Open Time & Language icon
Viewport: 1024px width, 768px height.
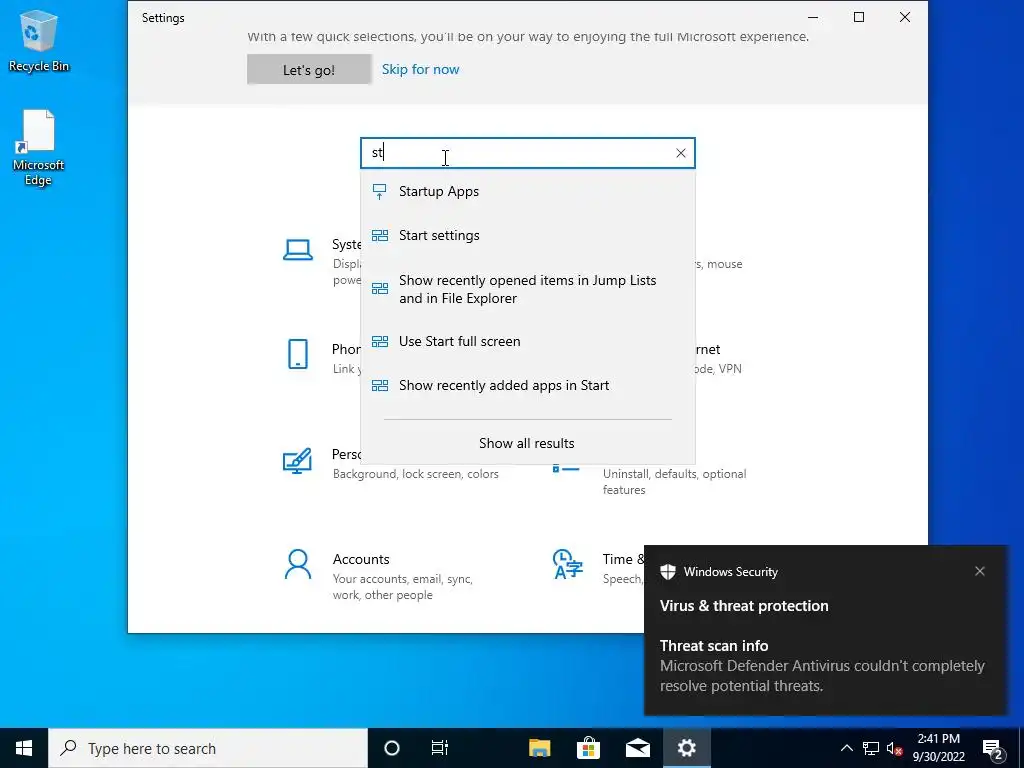pos(567,564)
